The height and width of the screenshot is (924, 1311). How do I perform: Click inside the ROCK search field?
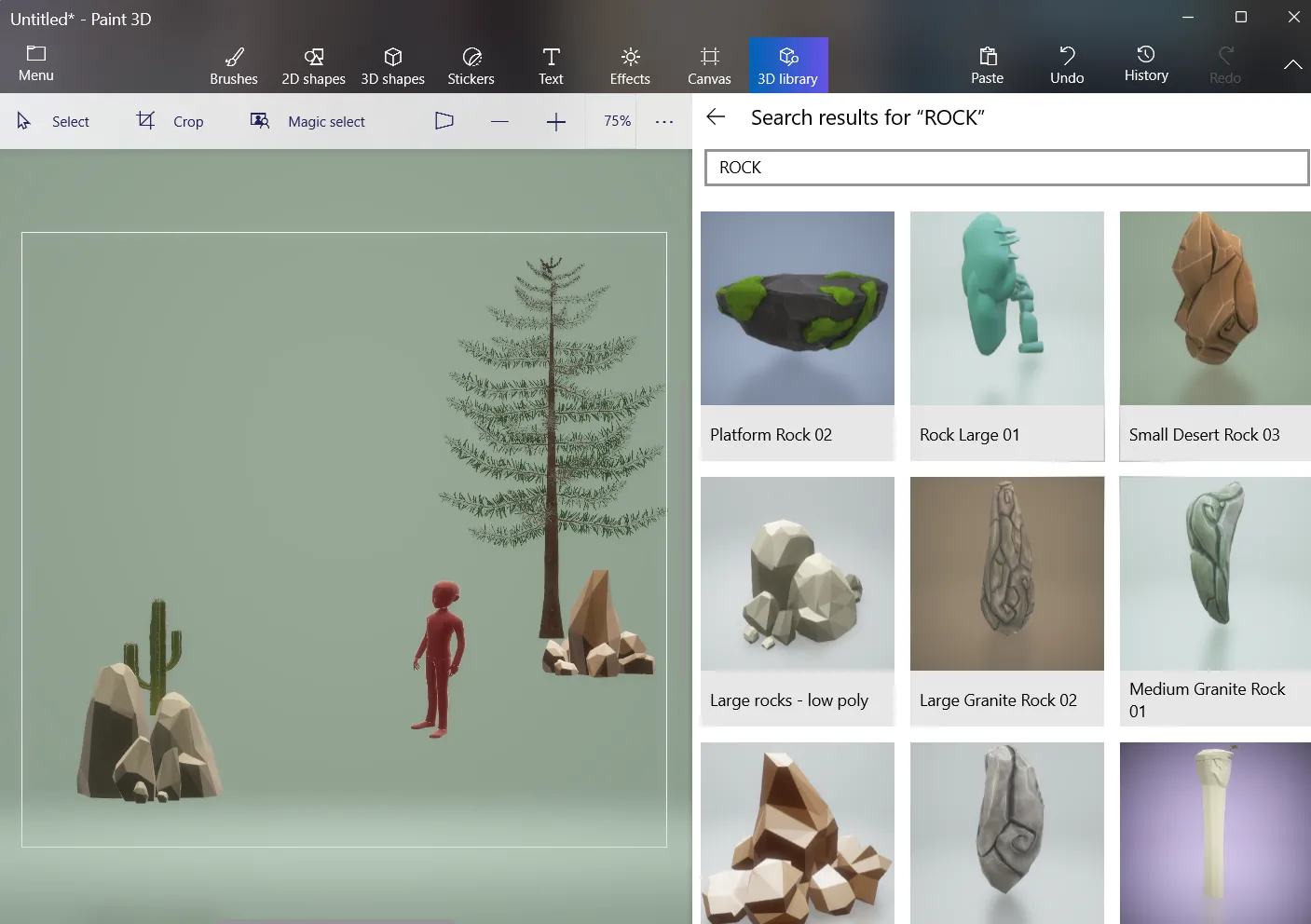tap(1006, 168)
